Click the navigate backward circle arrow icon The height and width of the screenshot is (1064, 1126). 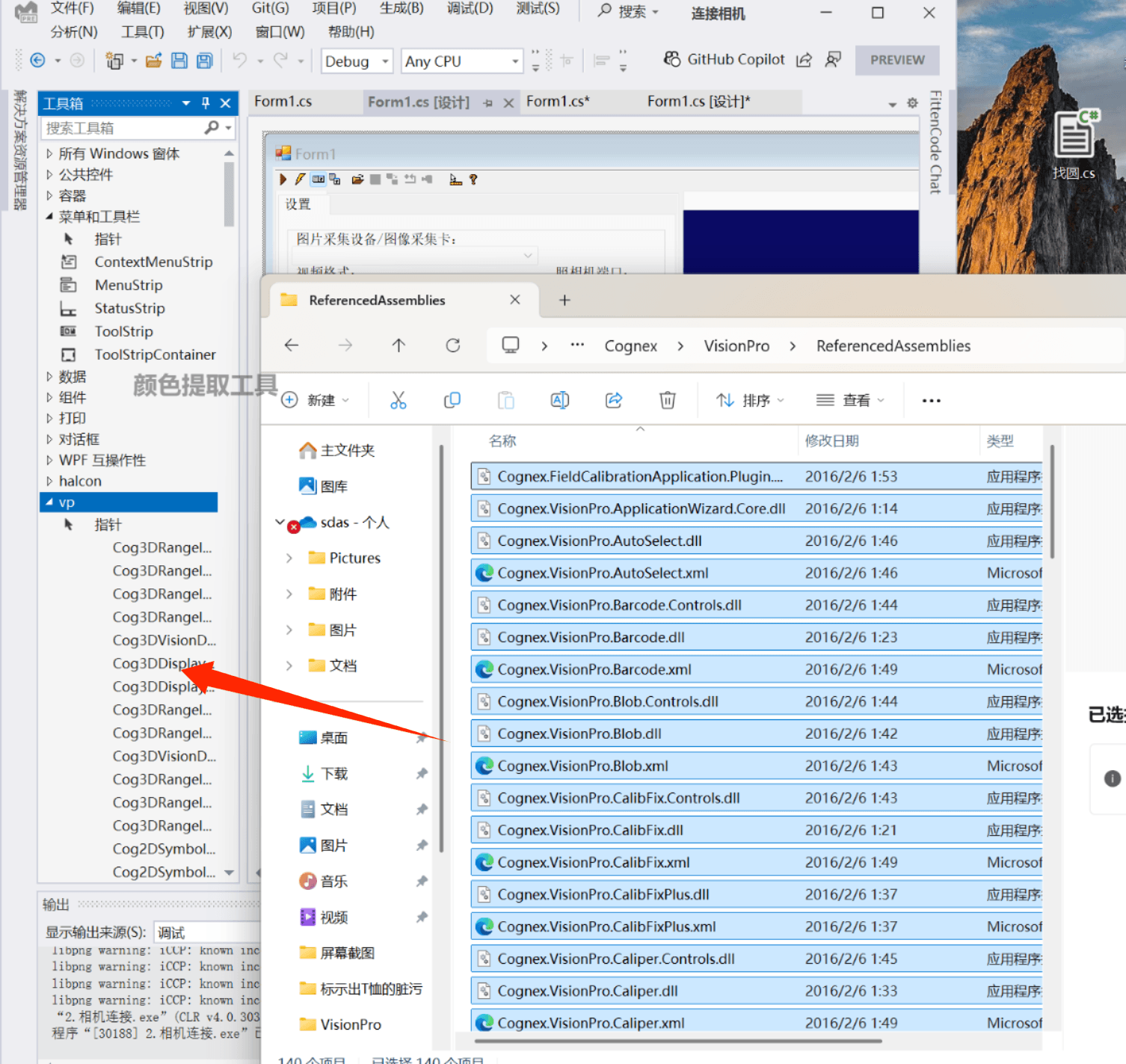37,61
